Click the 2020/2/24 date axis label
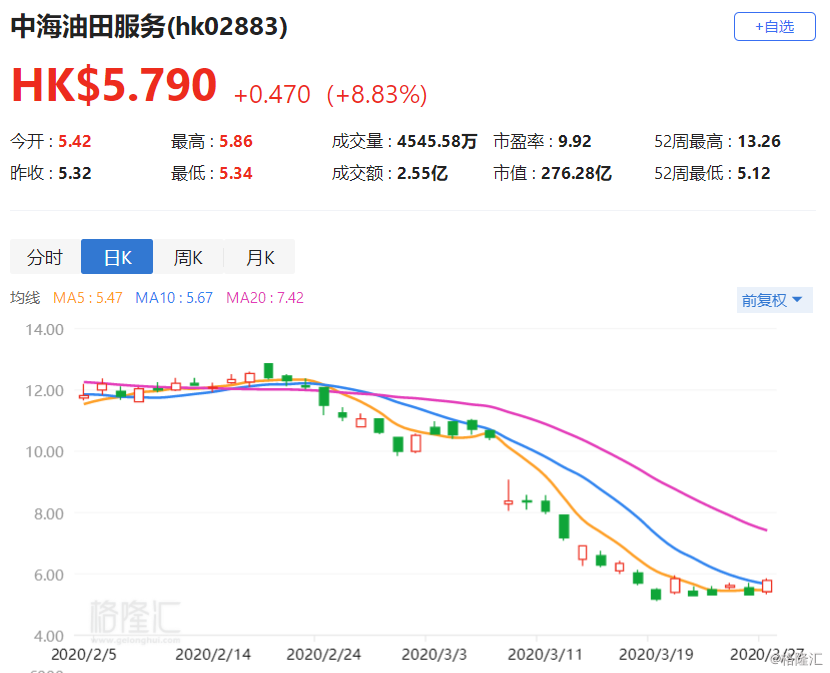Screen dimensions: 830x673 click(323, 654)
